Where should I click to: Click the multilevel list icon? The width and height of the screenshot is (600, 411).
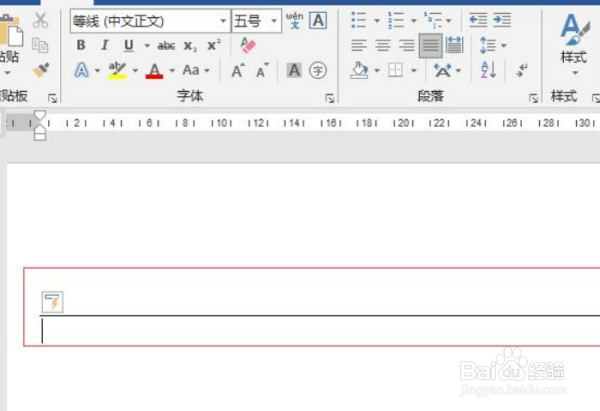click(433, 20)
